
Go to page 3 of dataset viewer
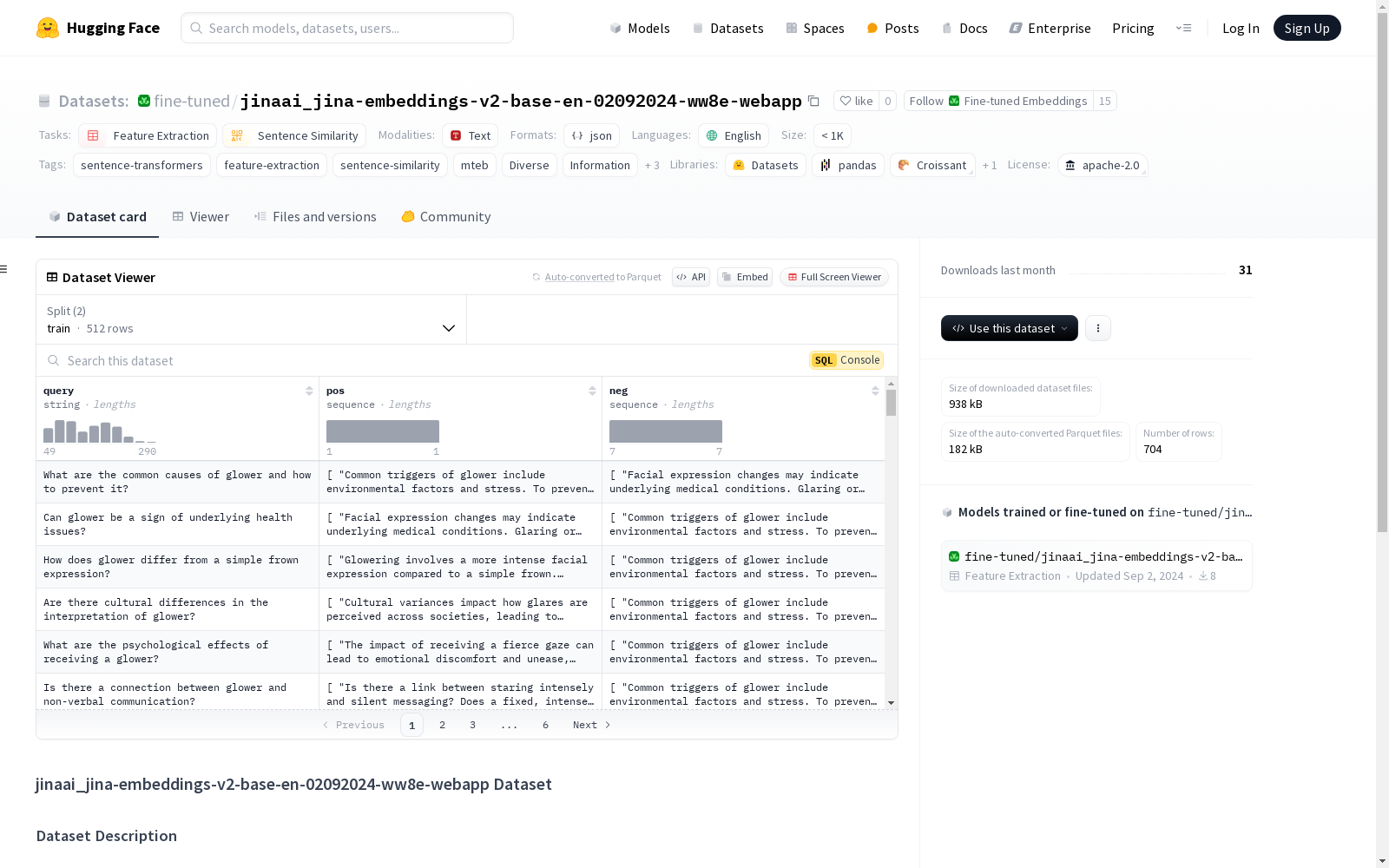click(x=472, y=725)
